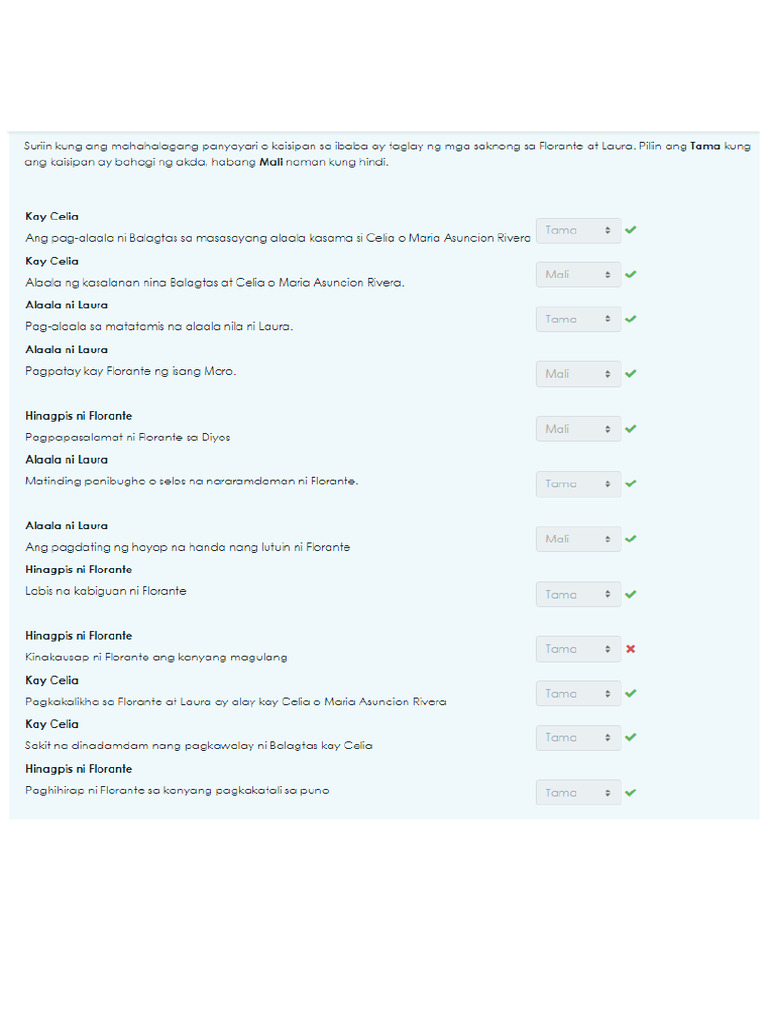Click green checkmark for "Pagpapasalamat ni Florante sa Diyos"
The height and width of the screenshot is (1024, 768).
pyautogui.click(x=631, y=428)
